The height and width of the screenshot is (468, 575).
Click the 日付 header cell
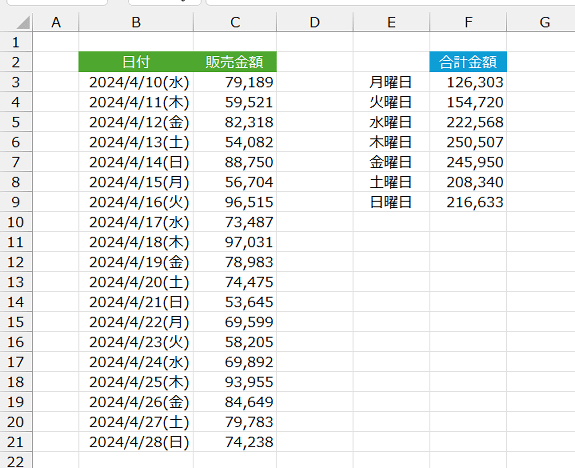136,62
